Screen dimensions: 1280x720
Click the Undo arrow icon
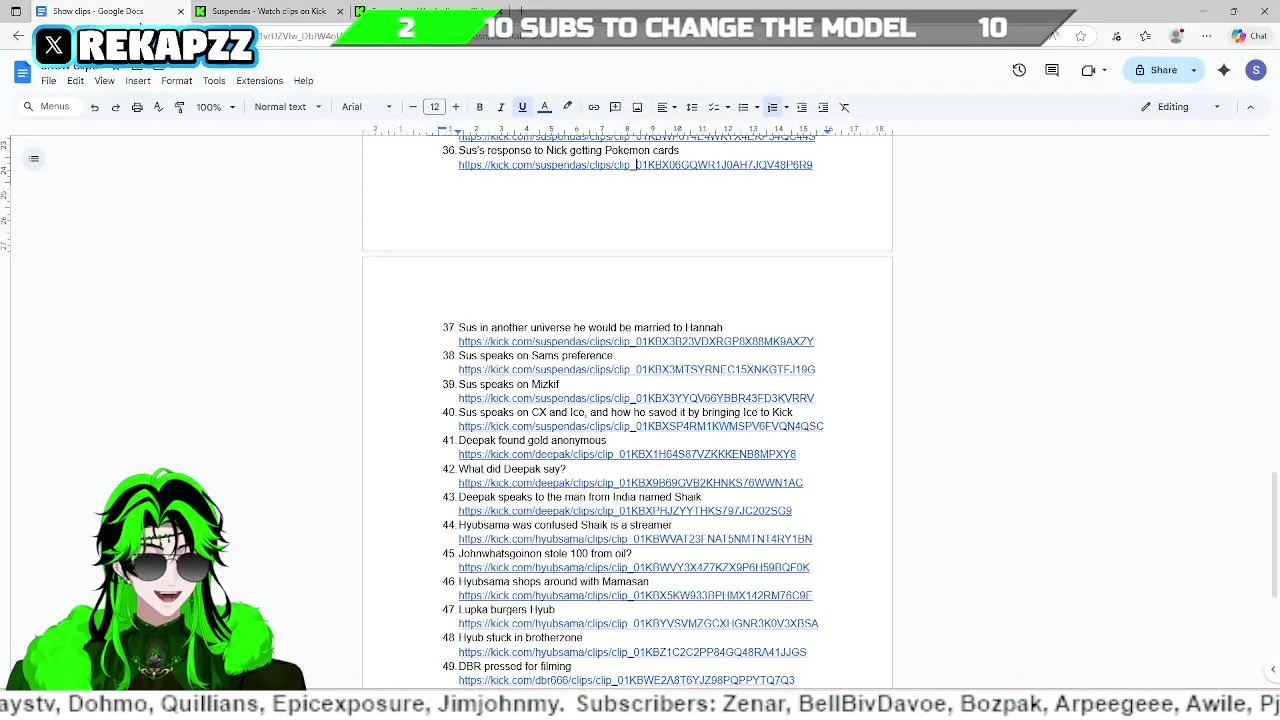click(94, 107)
